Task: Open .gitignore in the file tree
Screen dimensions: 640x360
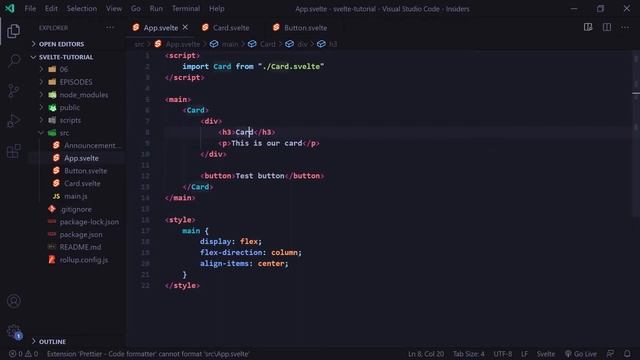Action: pyautogui.click(x=76, y=209)
